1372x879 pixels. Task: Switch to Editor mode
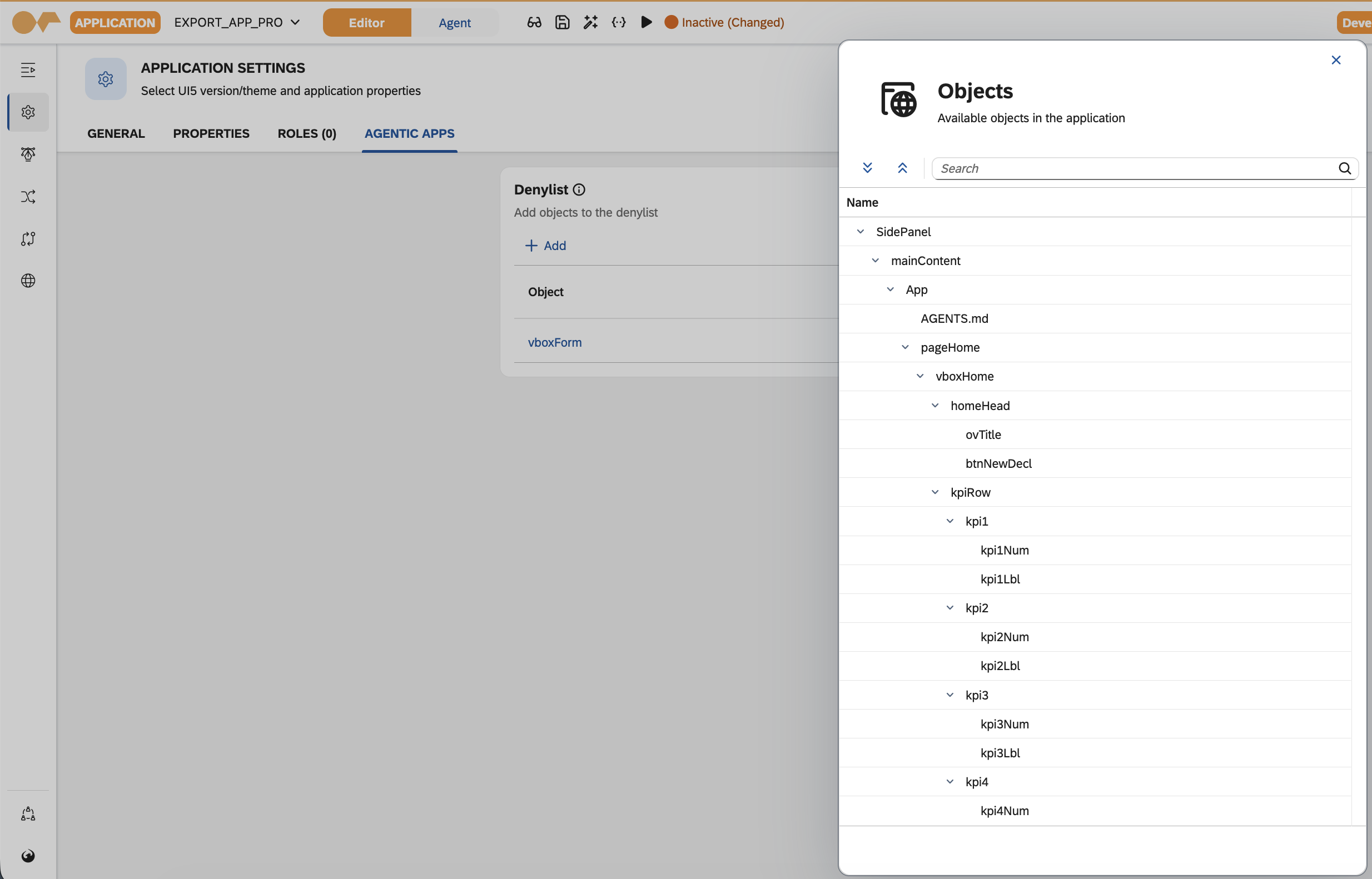[366, 22]
